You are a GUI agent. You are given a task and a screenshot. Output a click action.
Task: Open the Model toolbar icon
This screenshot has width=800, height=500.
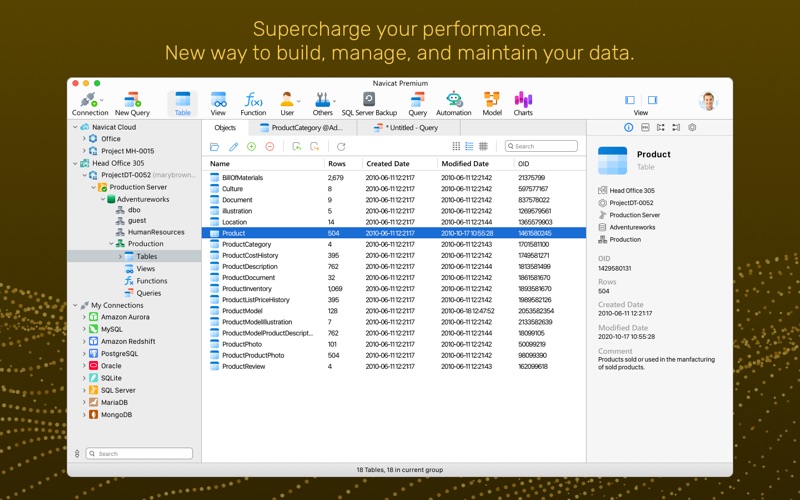(492, 104)
